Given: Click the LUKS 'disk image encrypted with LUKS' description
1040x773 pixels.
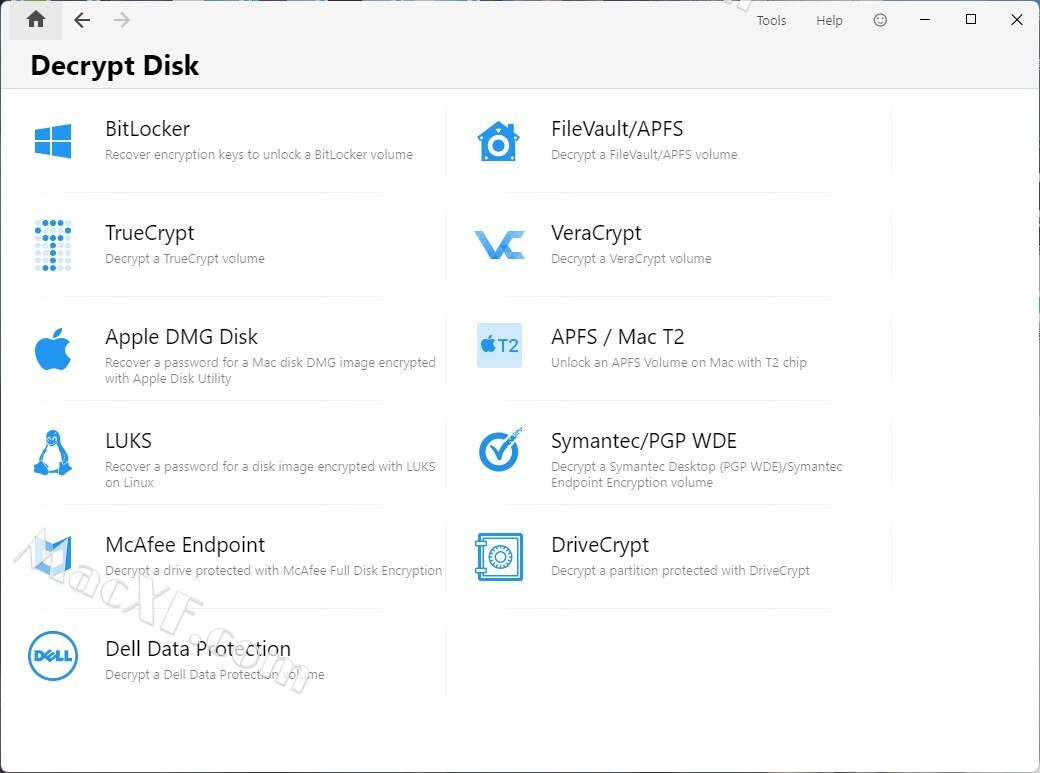Looking at the screenshot, I should tap(270, 474).
